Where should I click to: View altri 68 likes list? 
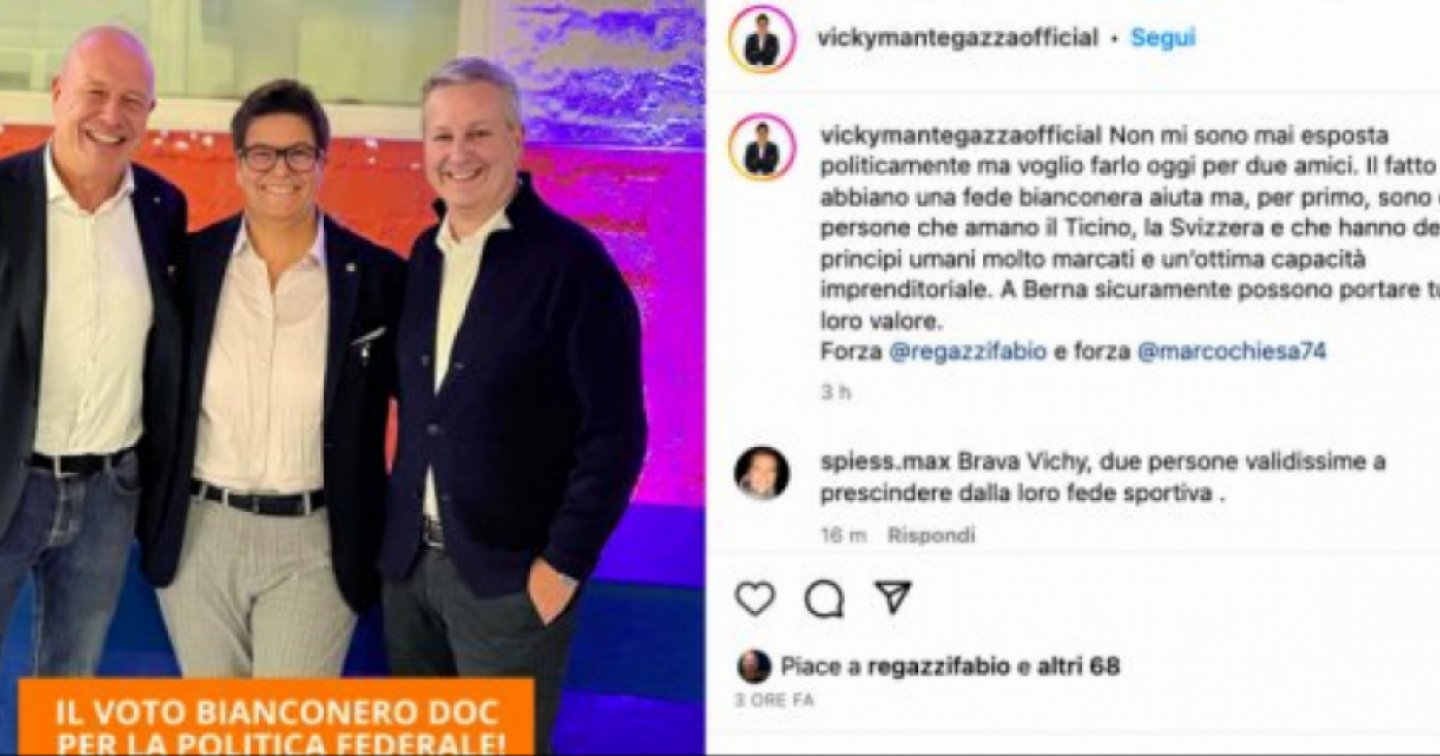point(1078,666)
